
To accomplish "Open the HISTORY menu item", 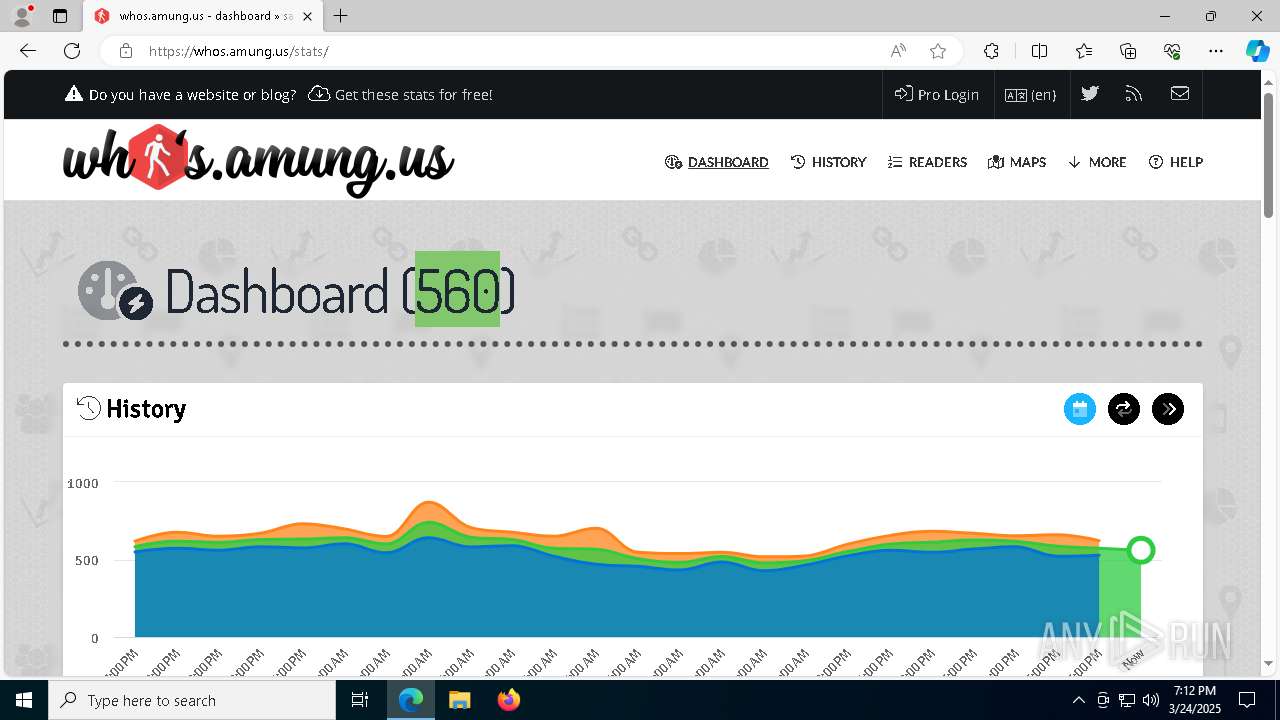I will tap(828, 162).
